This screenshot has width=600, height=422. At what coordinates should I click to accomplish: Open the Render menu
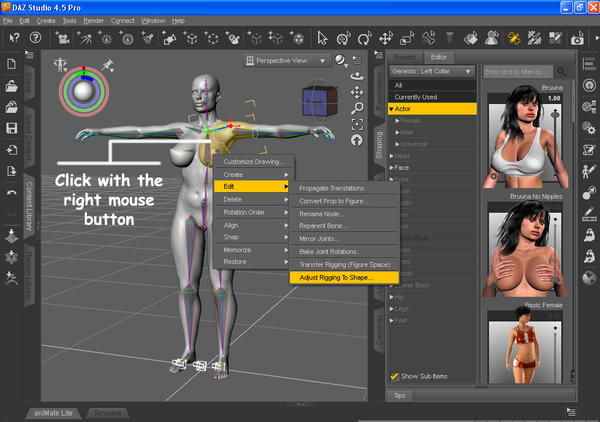tap(93, 21)
